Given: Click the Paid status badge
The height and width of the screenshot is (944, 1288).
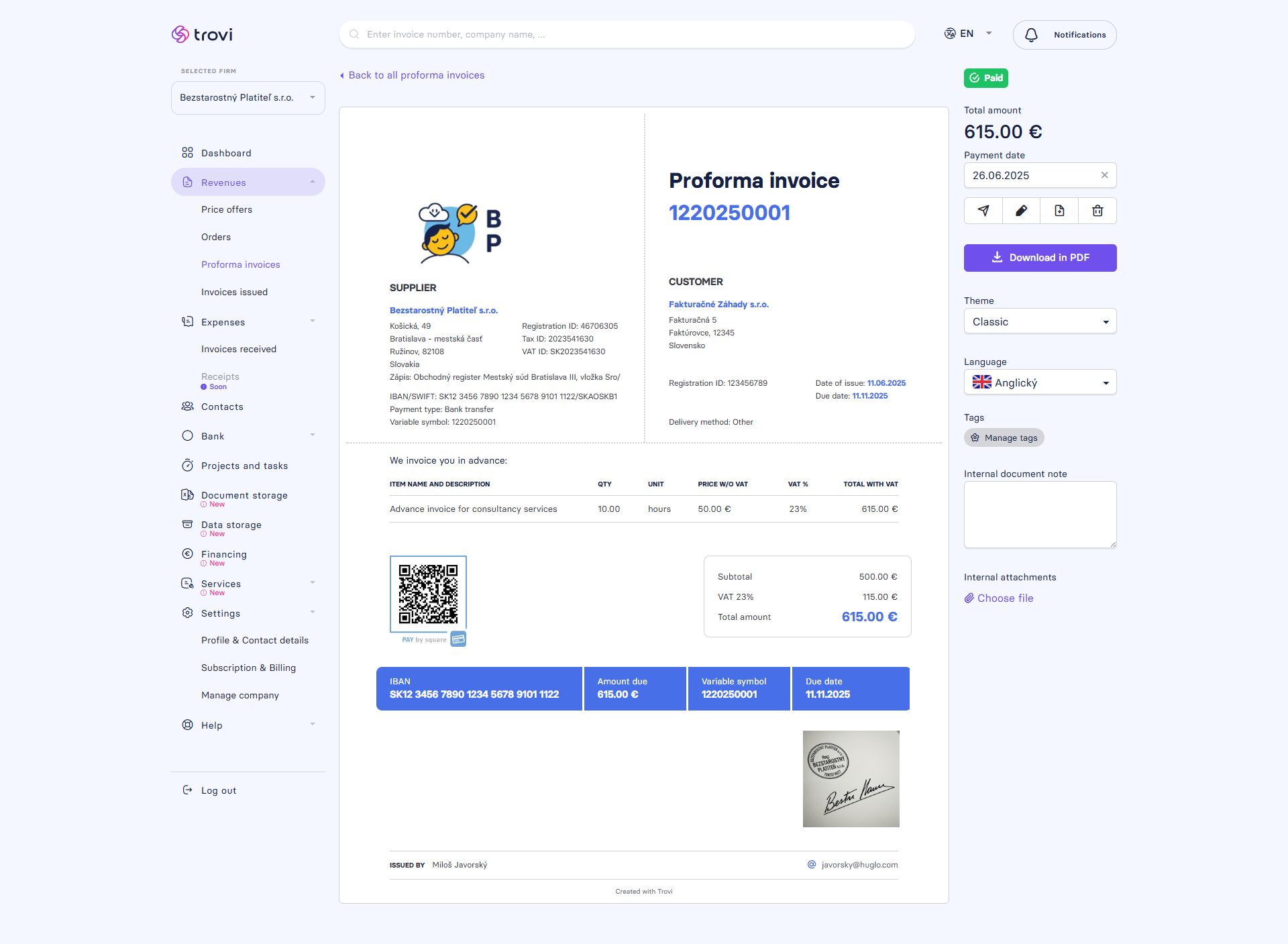Looking at the screenshot, I should tap(986, 78).
